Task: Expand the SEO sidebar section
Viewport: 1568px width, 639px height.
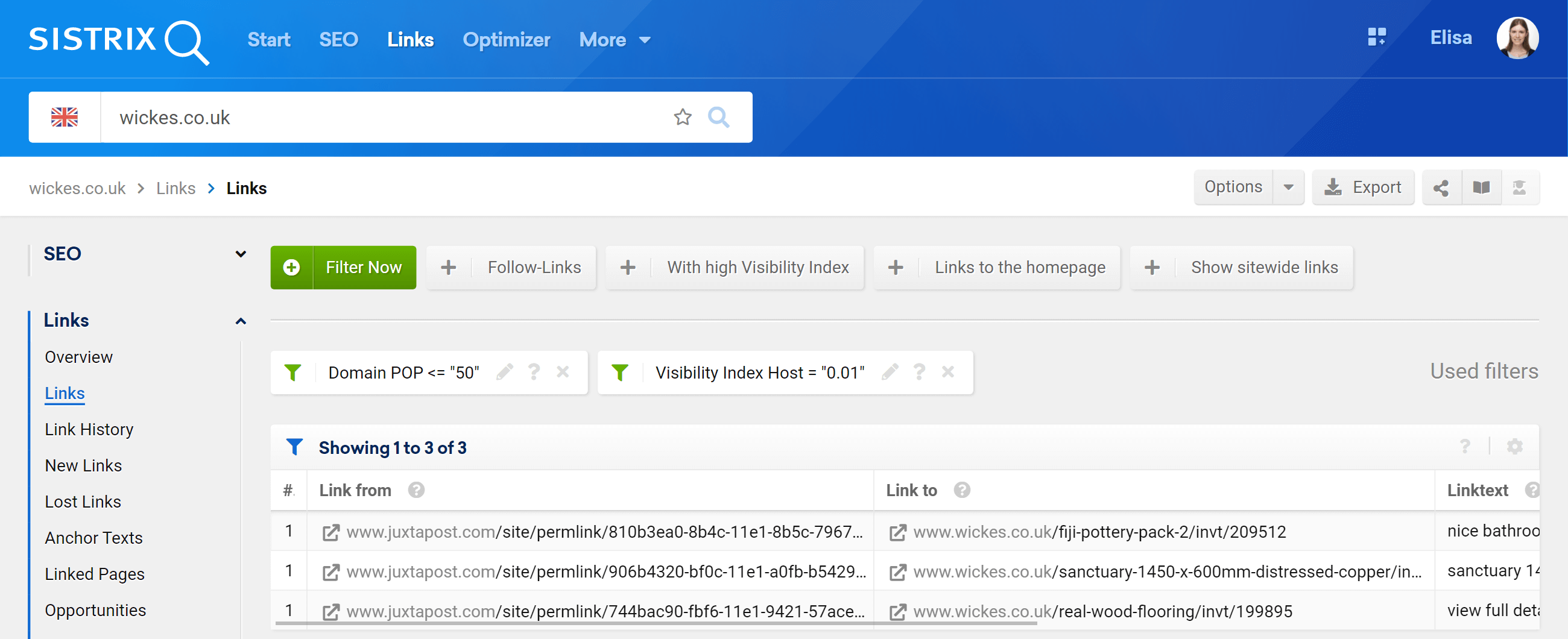Action: pyautogui.click(x=241, y=254)
